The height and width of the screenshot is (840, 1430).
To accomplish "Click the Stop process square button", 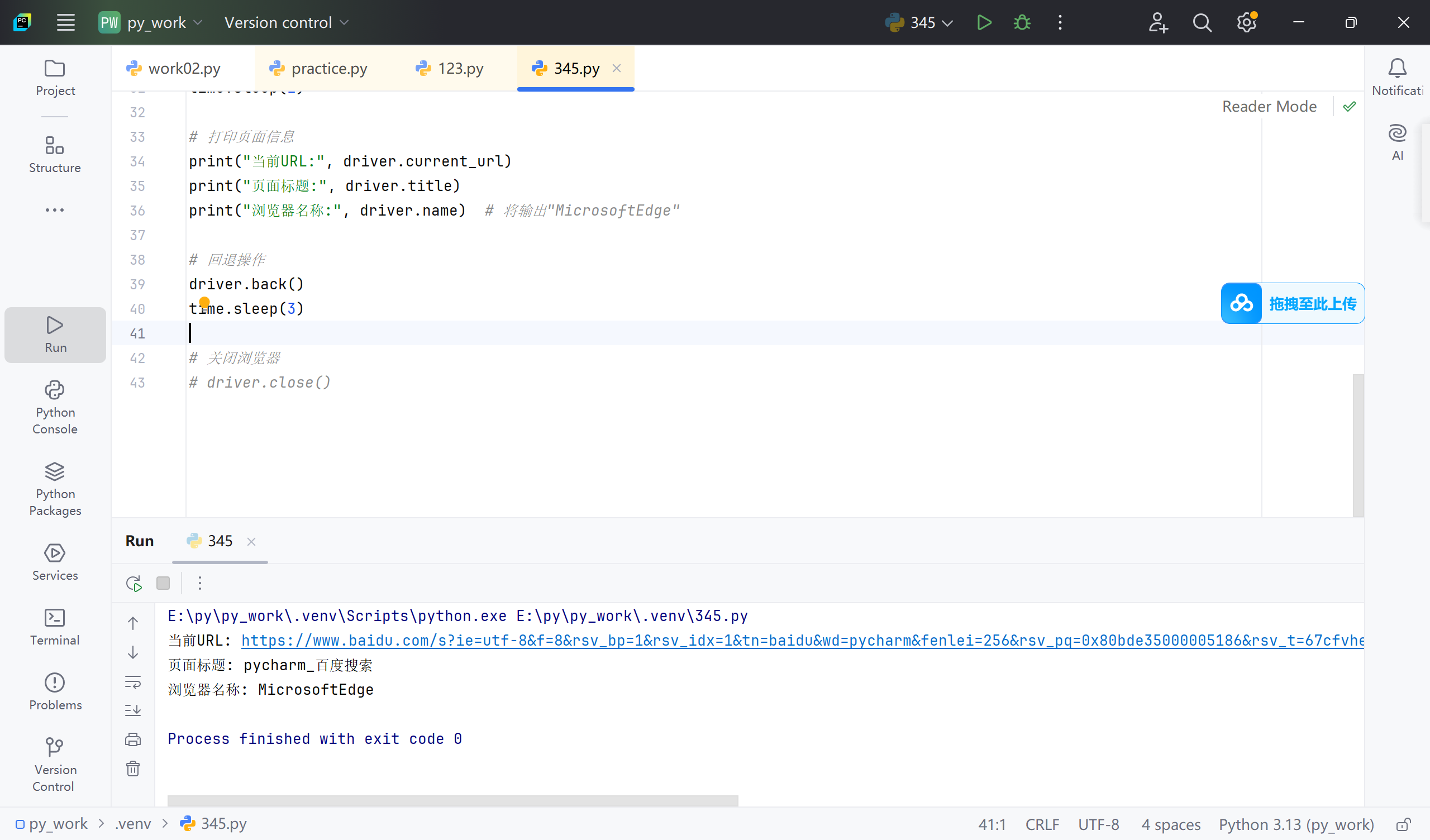I will click(x=163, y=583).
